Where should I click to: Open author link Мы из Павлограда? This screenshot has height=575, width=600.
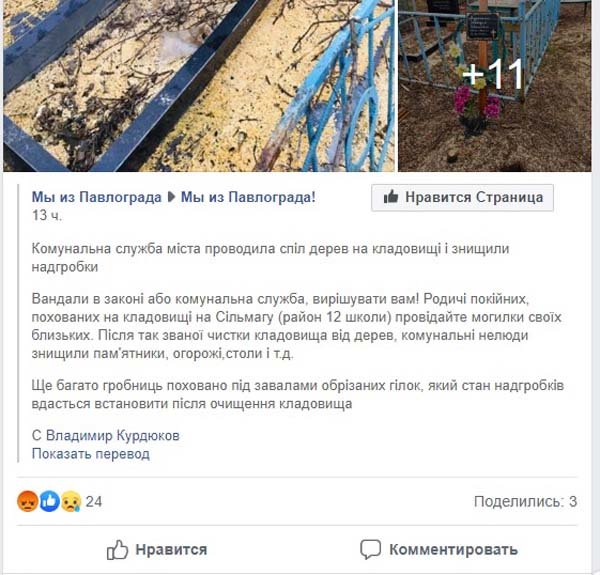point(96,197)
